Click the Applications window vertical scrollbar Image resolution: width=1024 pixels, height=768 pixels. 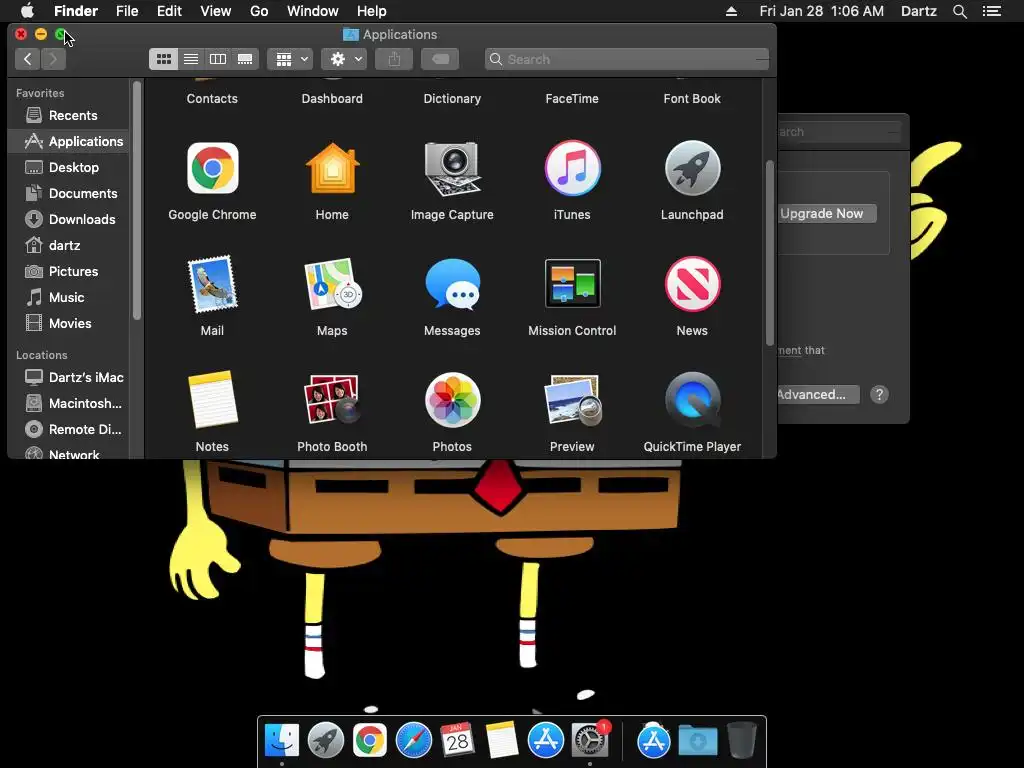[770, 253]
